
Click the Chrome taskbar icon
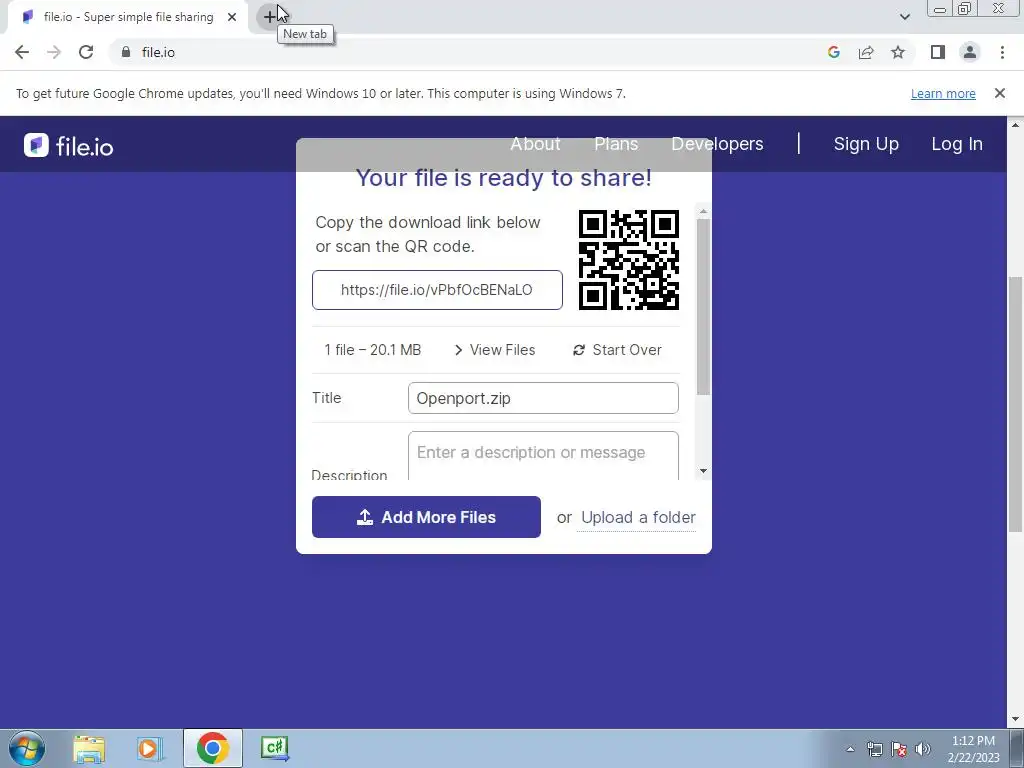pos(212,748)
